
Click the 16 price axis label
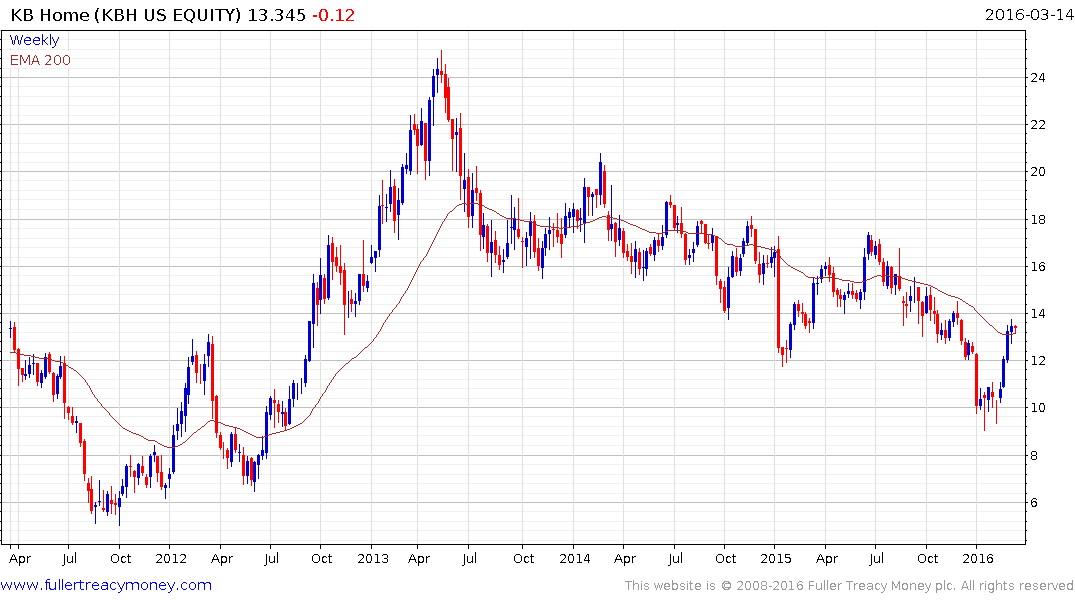[1037, 267]
